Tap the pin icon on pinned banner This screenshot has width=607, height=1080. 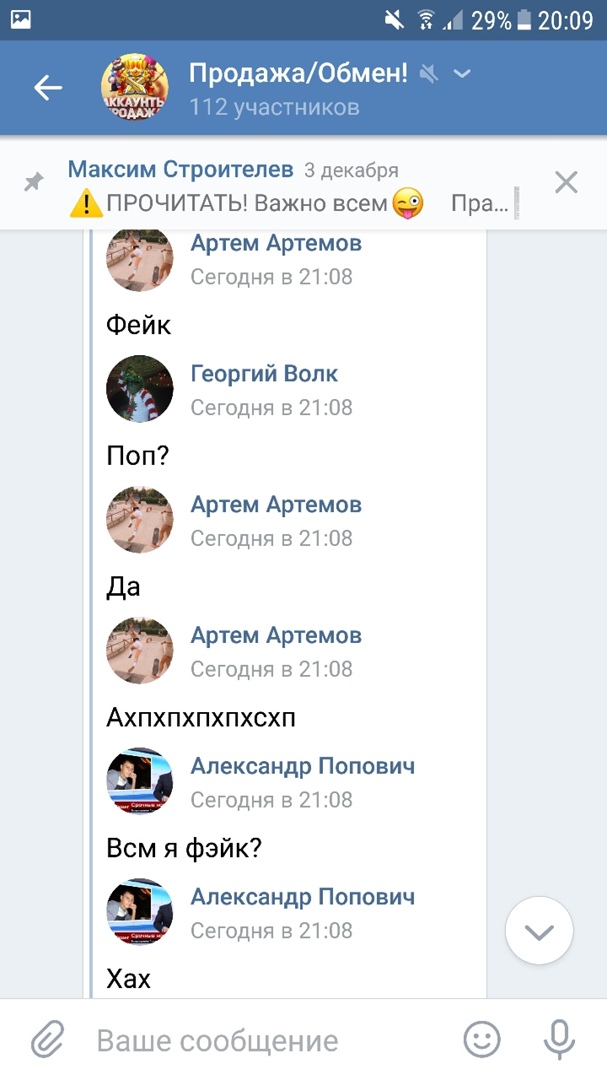[x=34, y=182]
